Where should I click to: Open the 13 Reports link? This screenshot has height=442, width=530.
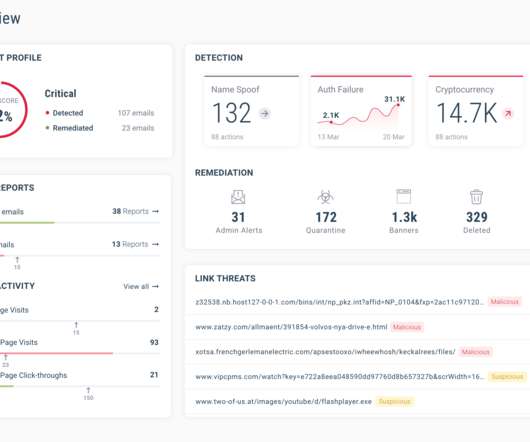point(135,244)
